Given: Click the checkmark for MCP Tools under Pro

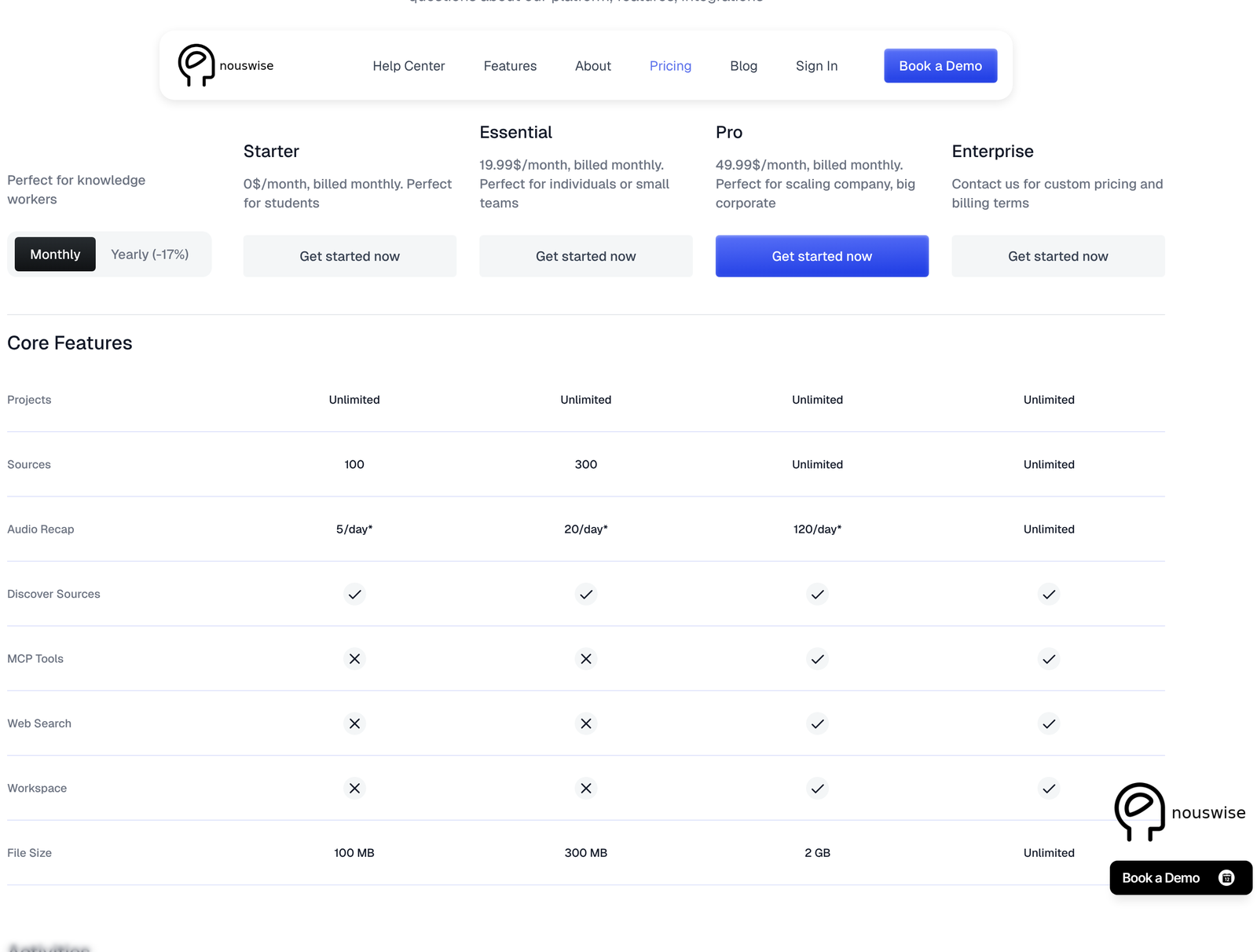Looking at the screenshot, I should [817, 659].
